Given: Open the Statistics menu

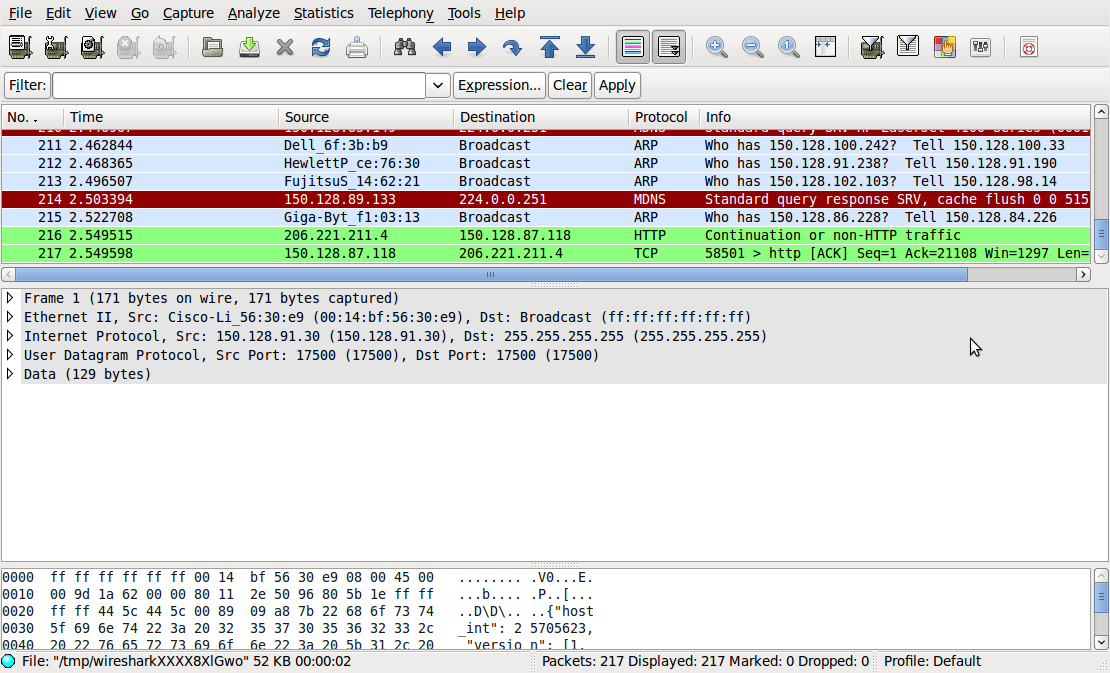Looking at the screenshot, I should 323,13.
